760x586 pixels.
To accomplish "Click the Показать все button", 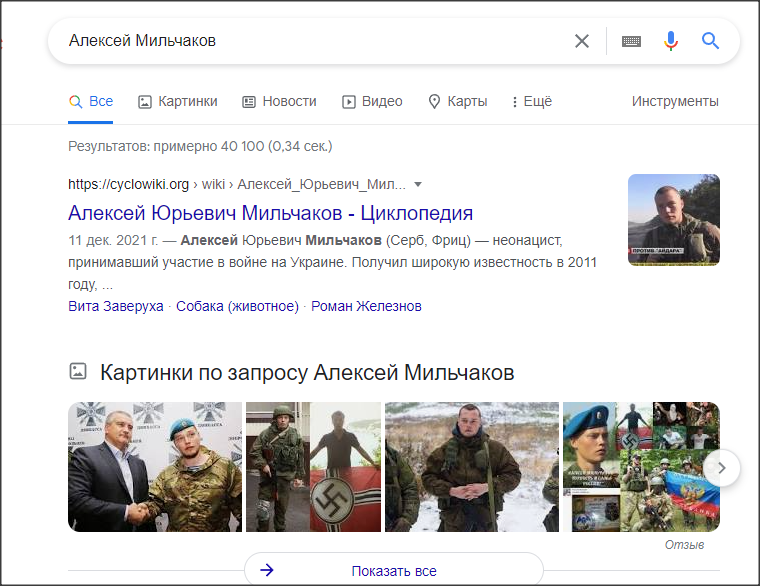I will pyautogui.click(x=394, y=570).
